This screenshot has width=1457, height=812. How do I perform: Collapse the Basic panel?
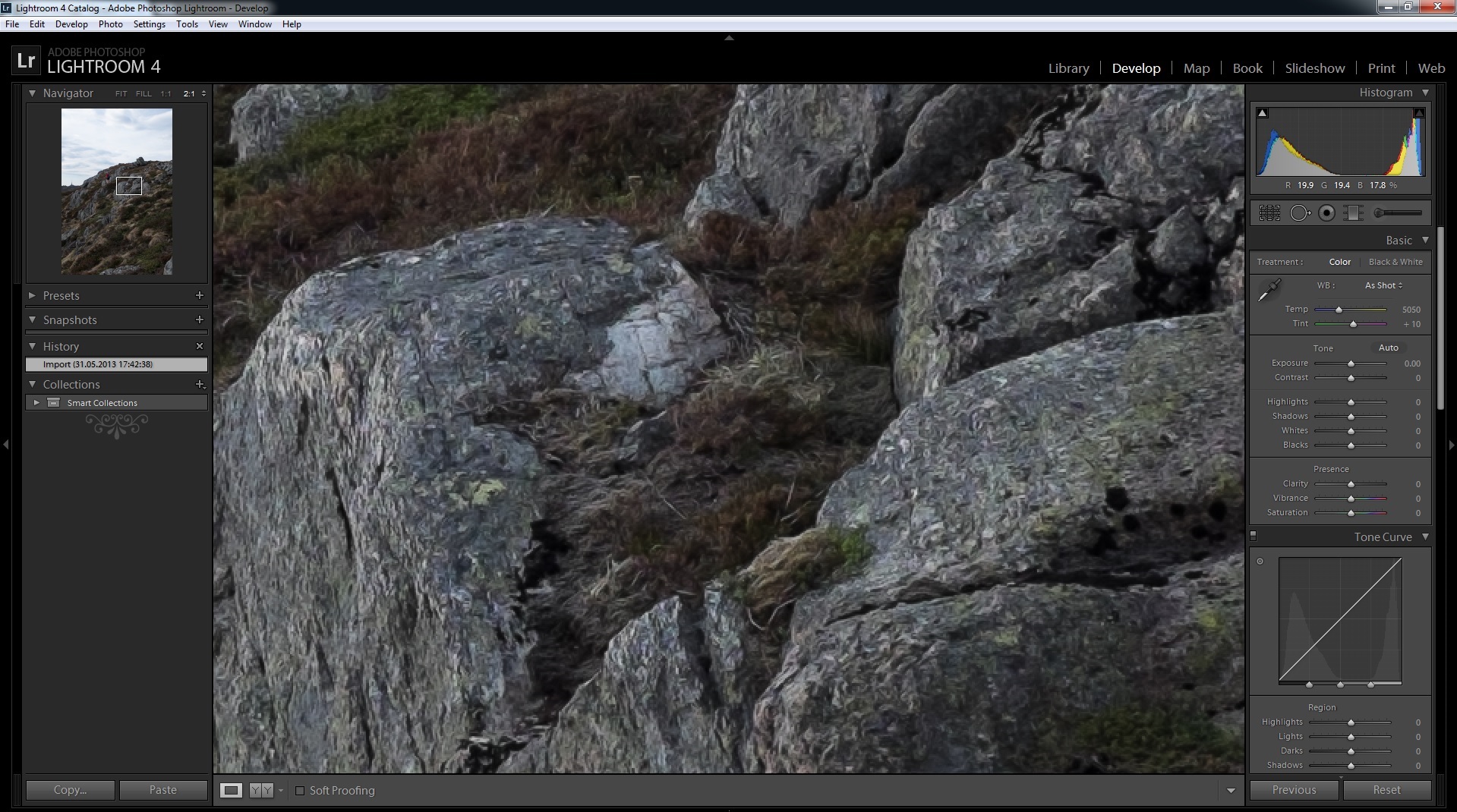coord(1425,240)
